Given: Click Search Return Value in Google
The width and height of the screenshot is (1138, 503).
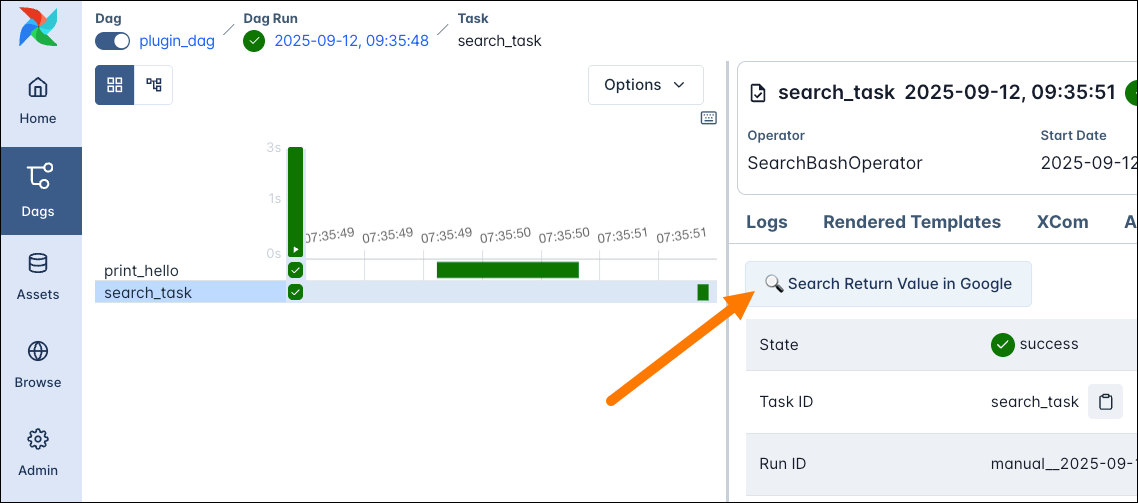Looking at the screenshot, I should point(888,284).
